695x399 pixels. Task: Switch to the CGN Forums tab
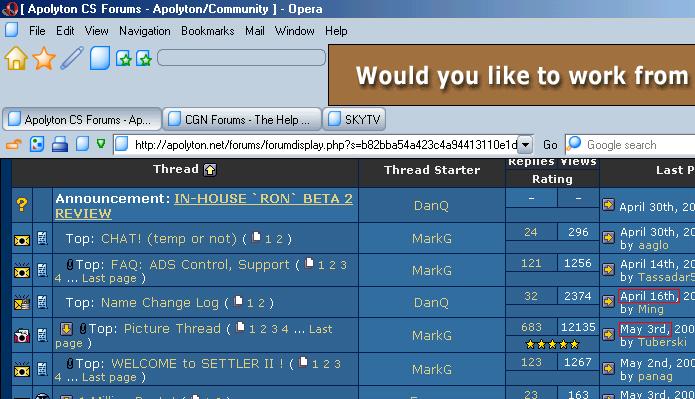coord(242,119)
